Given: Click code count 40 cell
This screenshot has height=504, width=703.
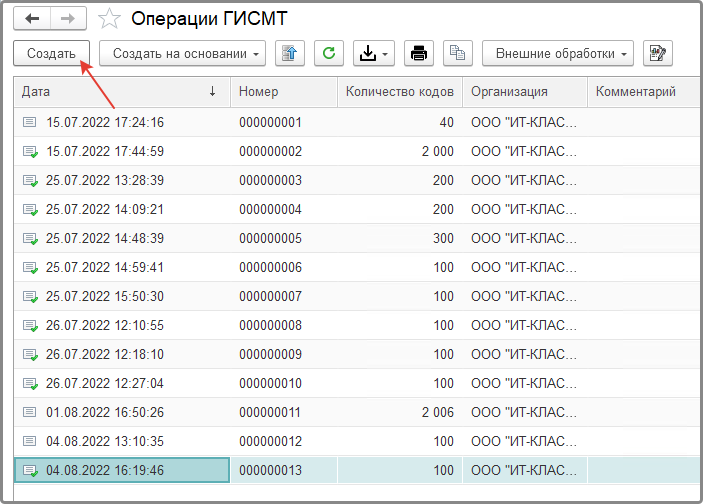Looking at the screenshot, I should click(400, 122).
